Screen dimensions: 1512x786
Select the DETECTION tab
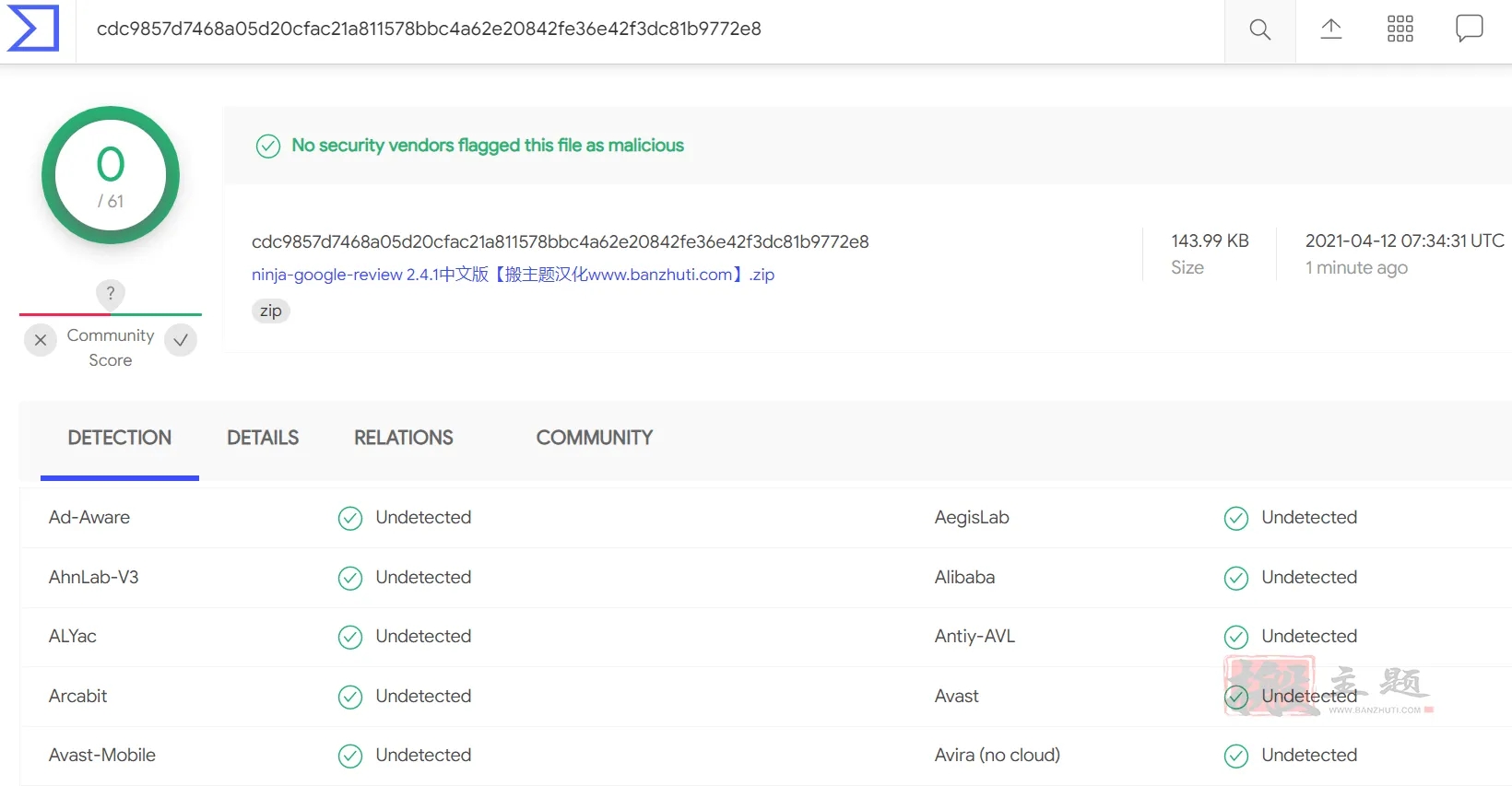120,438
